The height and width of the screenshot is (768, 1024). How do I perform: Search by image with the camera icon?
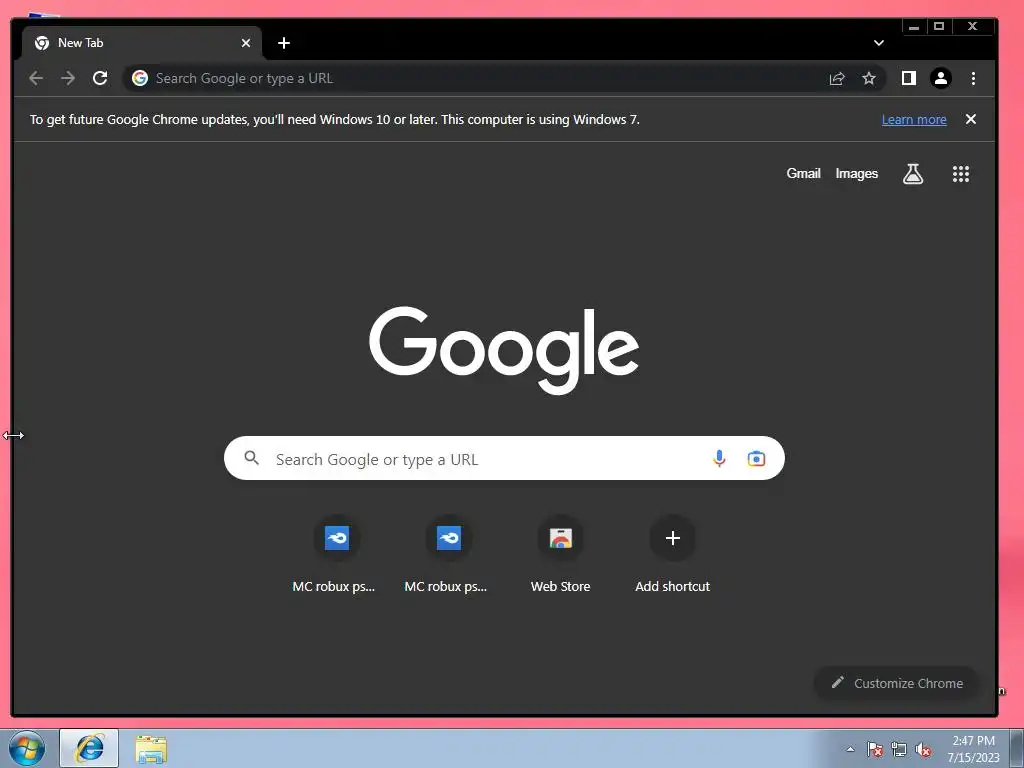tap(756, 458)
